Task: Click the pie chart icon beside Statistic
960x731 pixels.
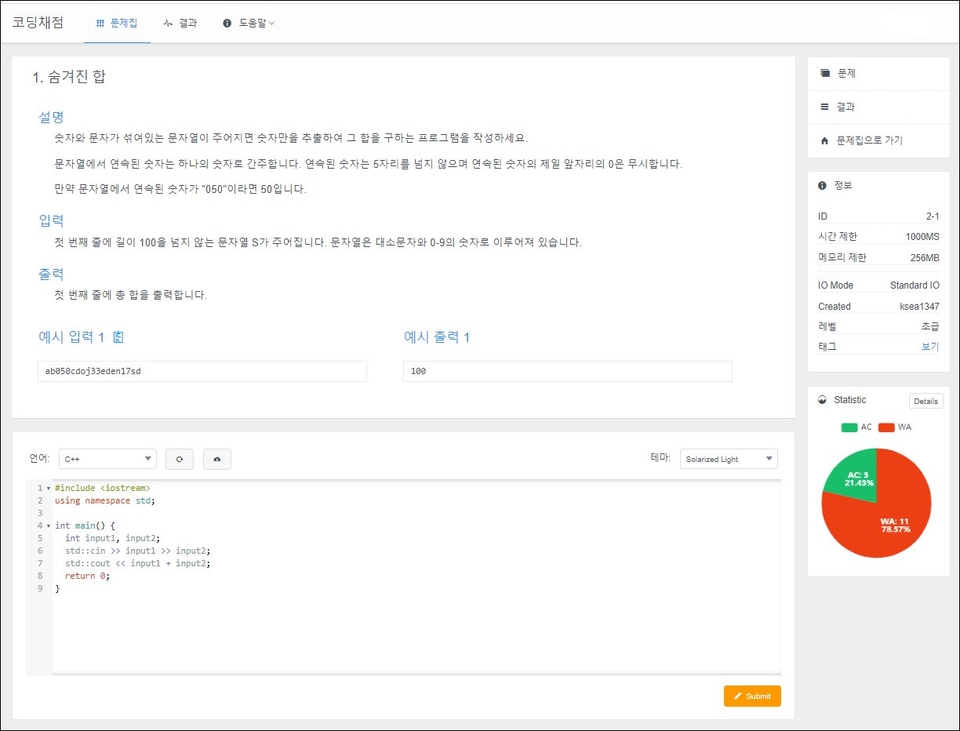Action: 822,400
